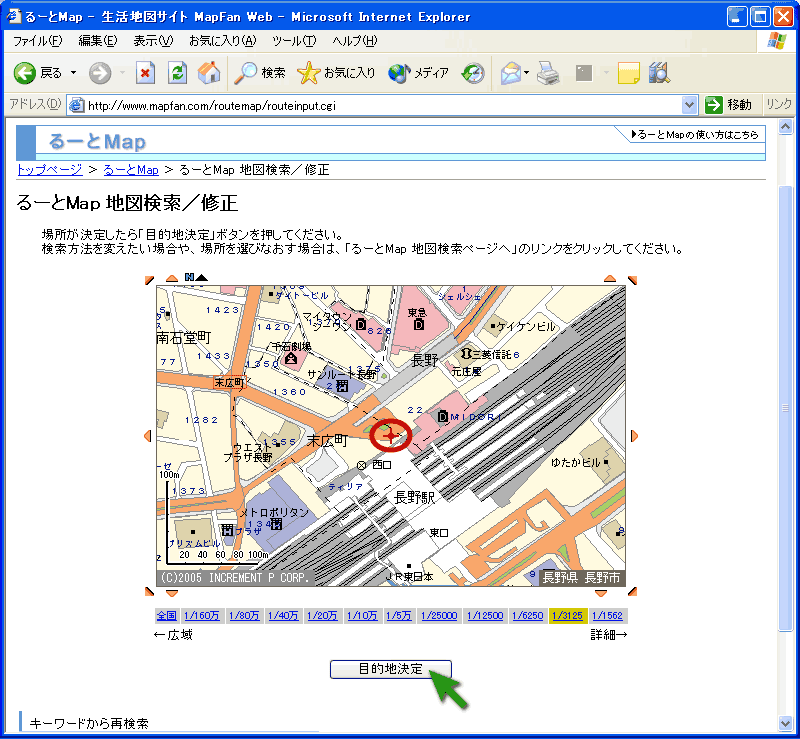Viewport: 800px width, 739px height.
Task: Click the Research icon in toolbar
Action: click(659, 73)
